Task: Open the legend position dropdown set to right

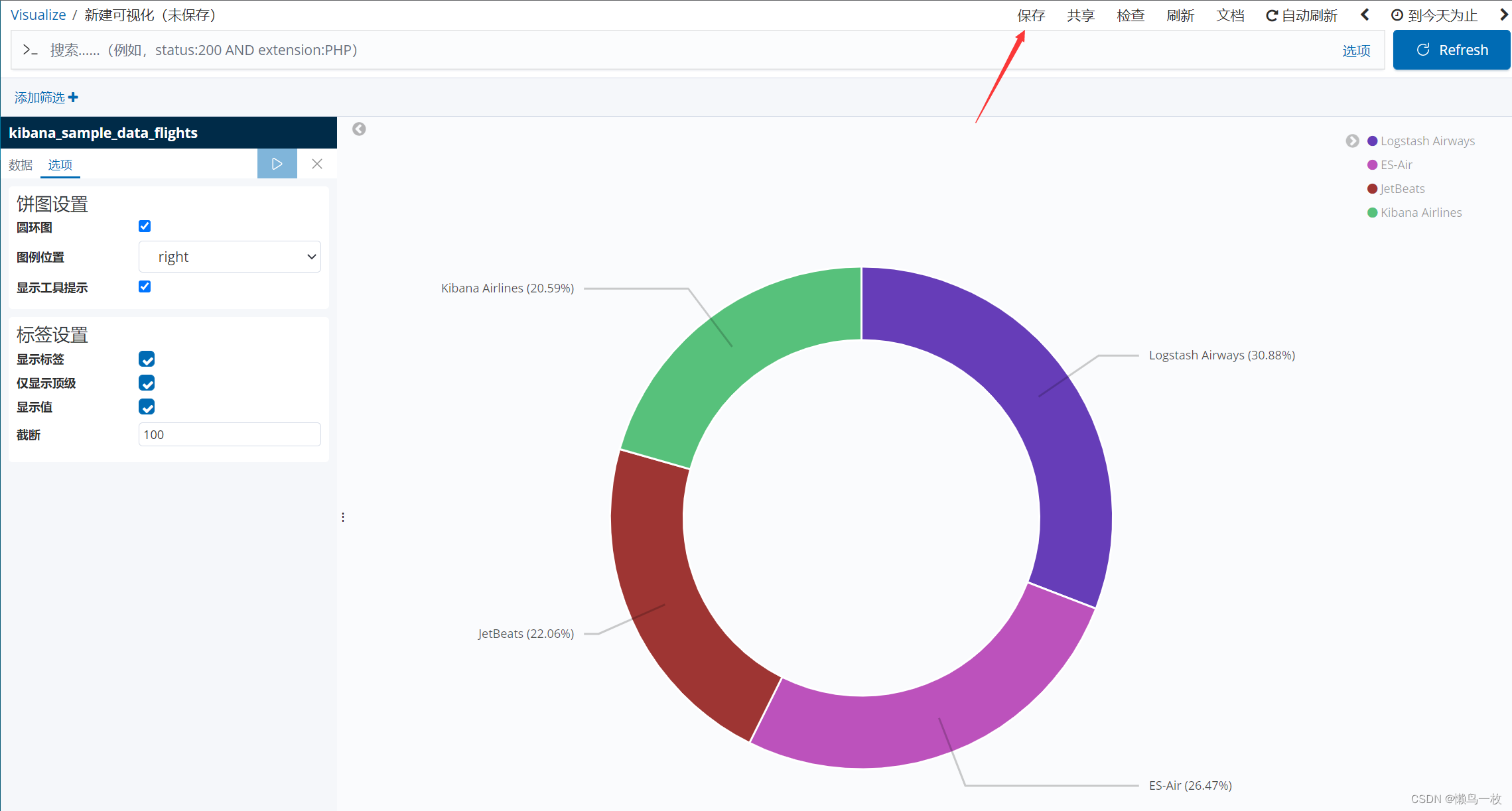Action: tap(230, 257)
